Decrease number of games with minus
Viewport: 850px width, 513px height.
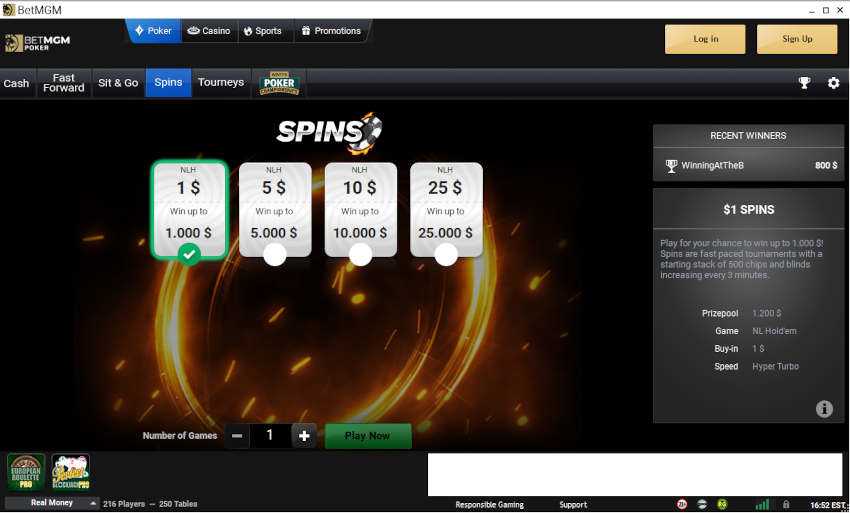pyautogui.click(x=237, y=436)
